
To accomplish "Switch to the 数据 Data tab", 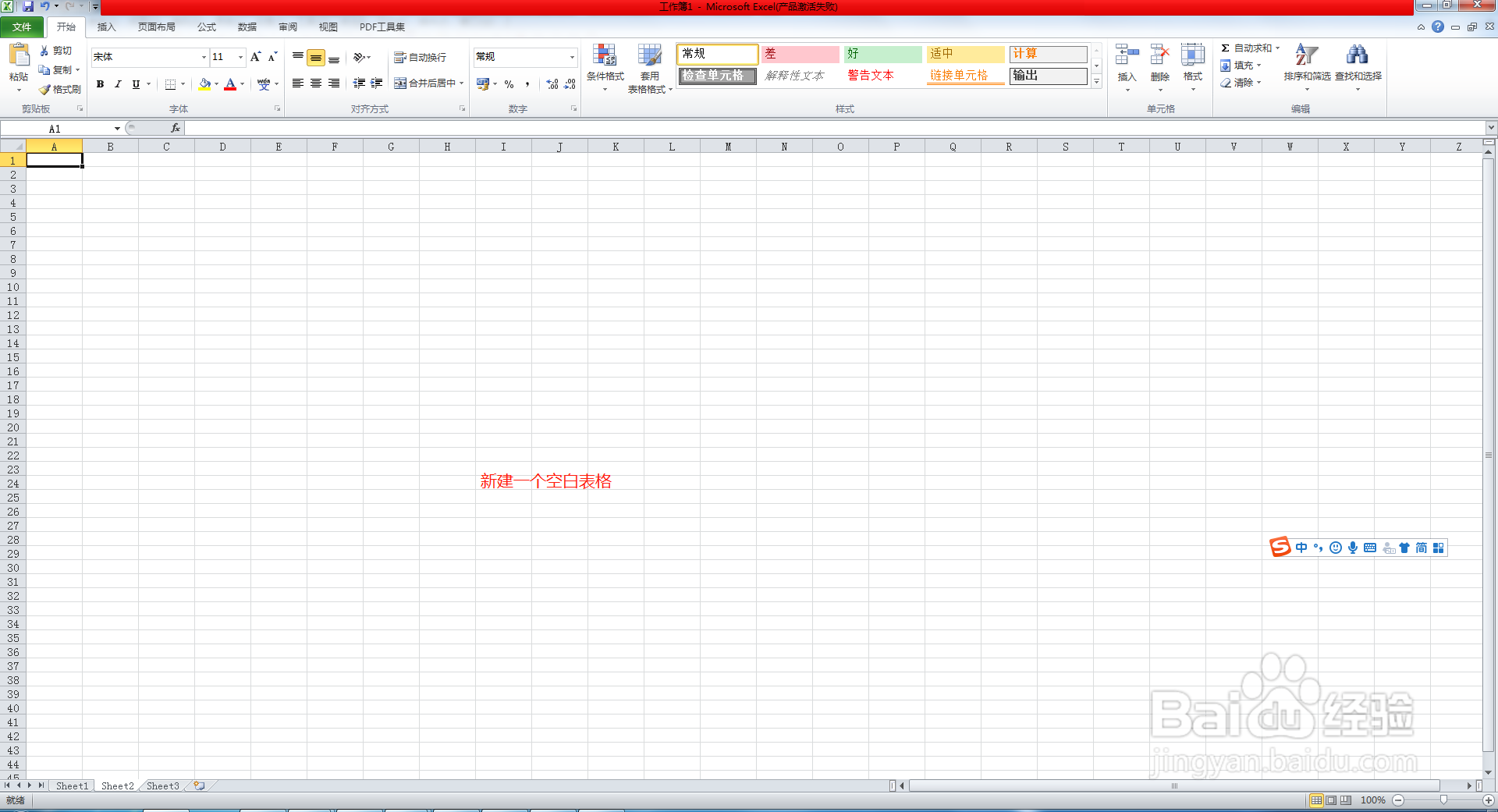I will click(x=247, y=27).
